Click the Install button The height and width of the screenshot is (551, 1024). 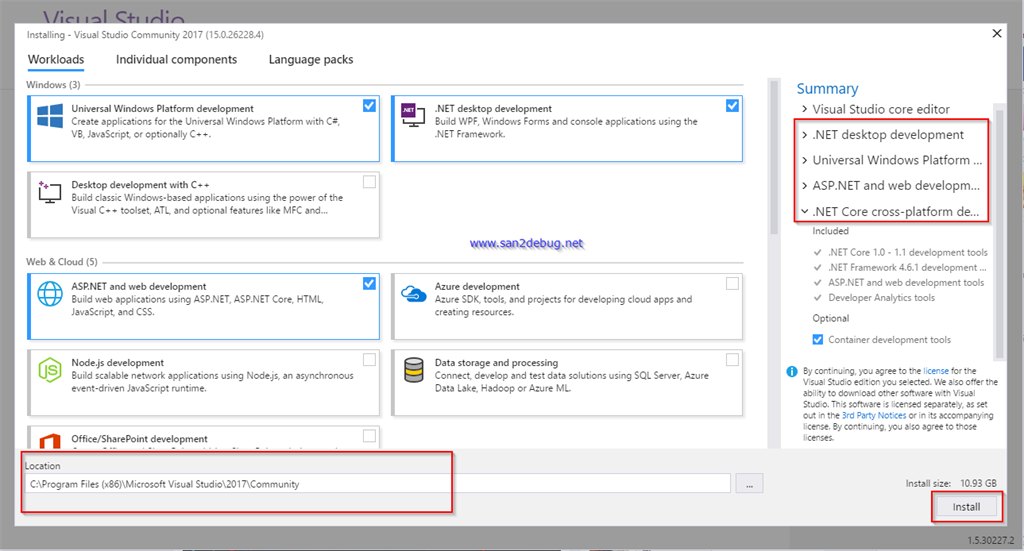coord(966,507)
